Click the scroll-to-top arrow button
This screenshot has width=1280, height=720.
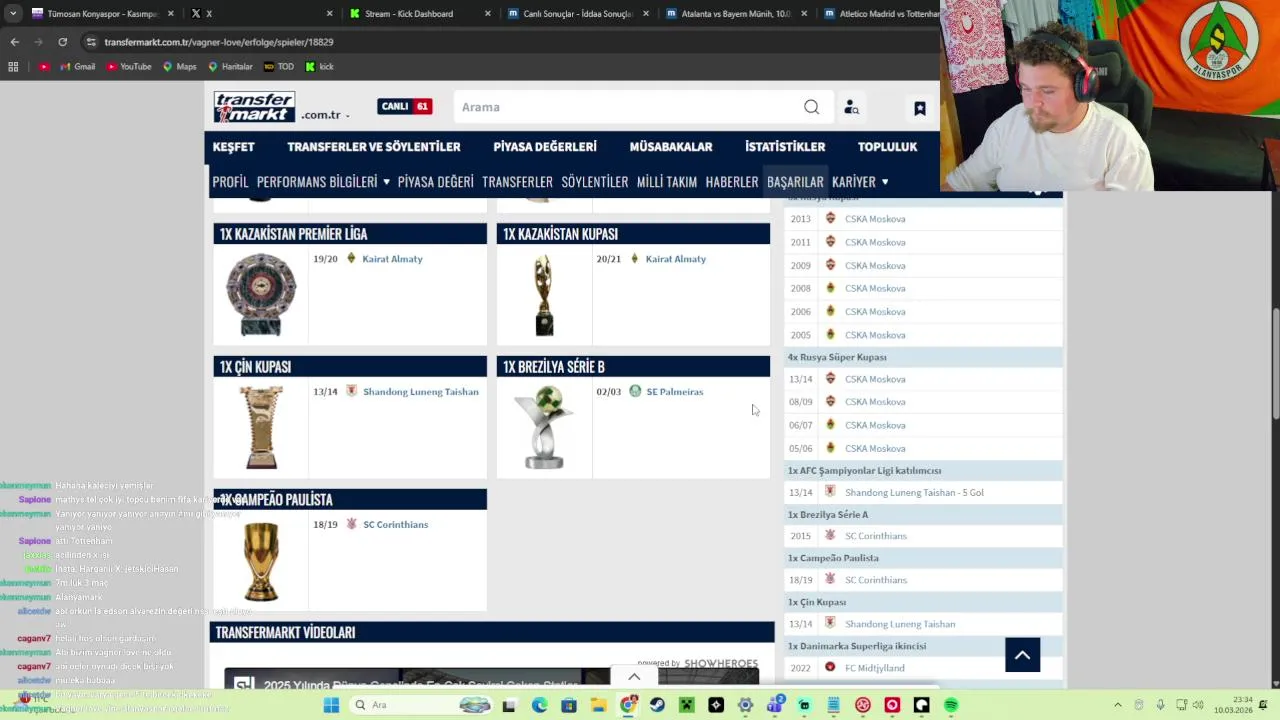click(x=1022, y=655)
